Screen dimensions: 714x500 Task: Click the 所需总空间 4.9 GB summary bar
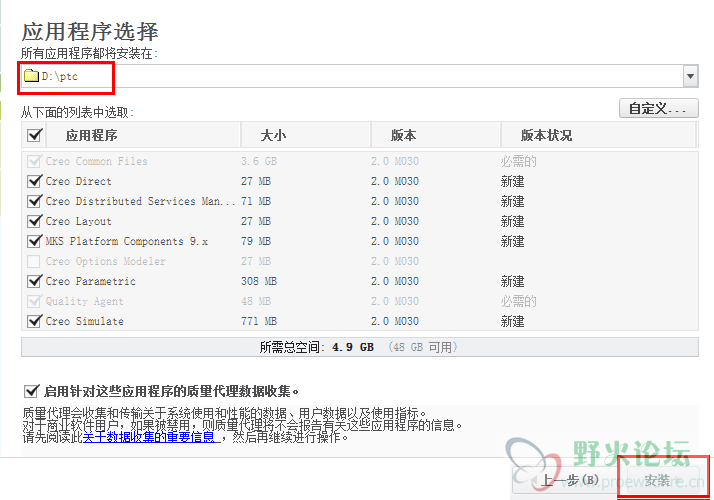(360, 347)
